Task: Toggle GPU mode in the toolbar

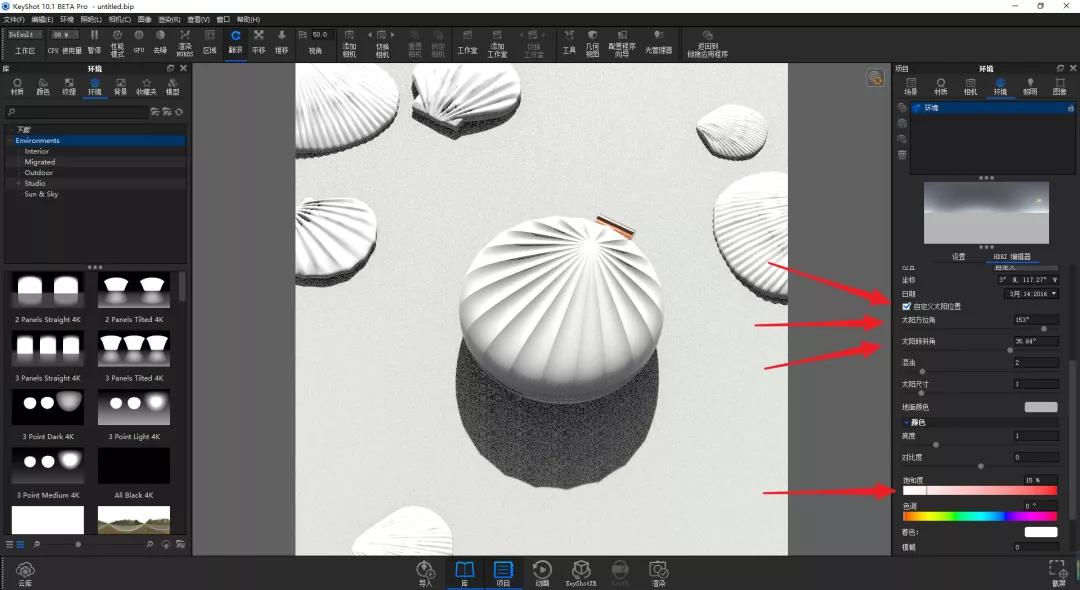Action: 139,41
